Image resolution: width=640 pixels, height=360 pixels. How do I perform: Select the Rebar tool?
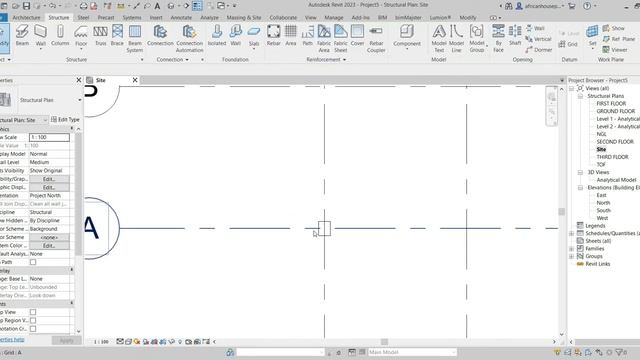click(273, 36)
